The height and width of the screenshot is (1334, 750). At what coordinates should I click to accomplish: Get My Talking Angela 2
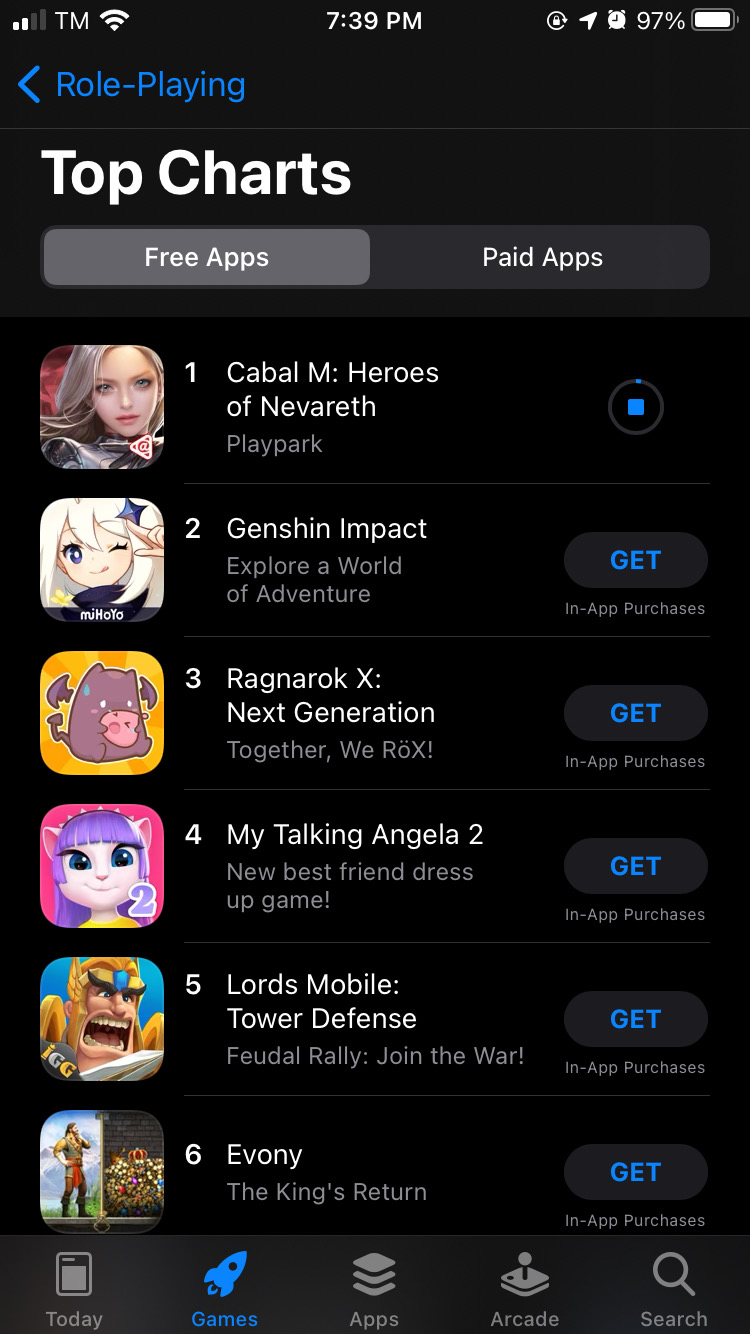tap(636, 866)
